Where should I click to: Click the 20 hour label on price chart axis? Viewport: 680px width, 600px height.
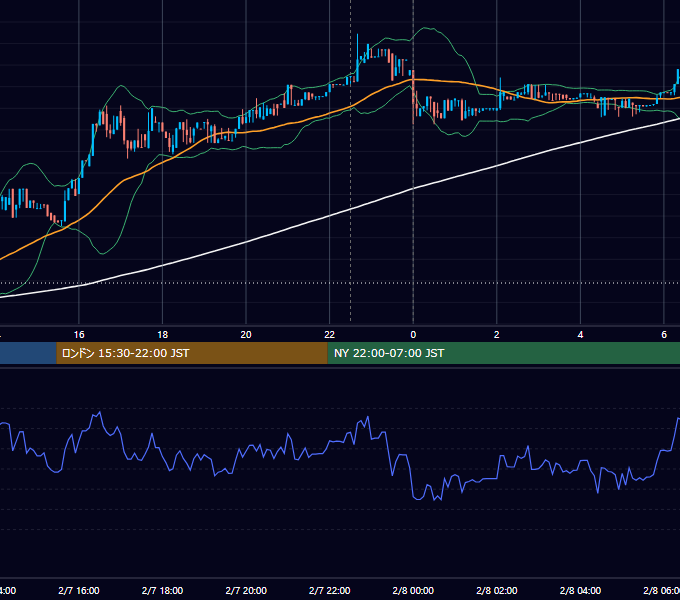tap(246, 335)
